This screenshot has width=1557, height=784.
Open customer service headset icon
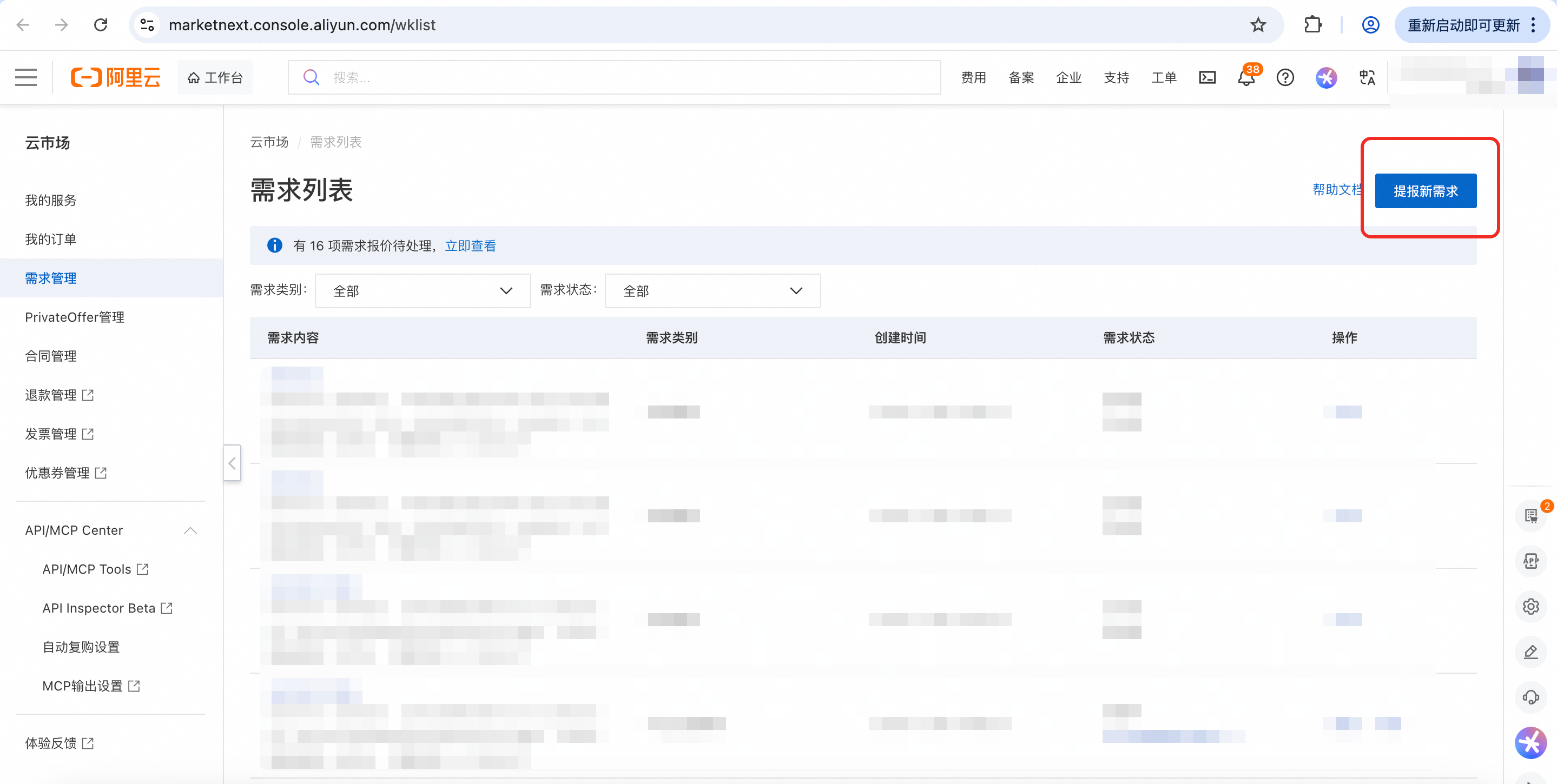pos(1530,697)
